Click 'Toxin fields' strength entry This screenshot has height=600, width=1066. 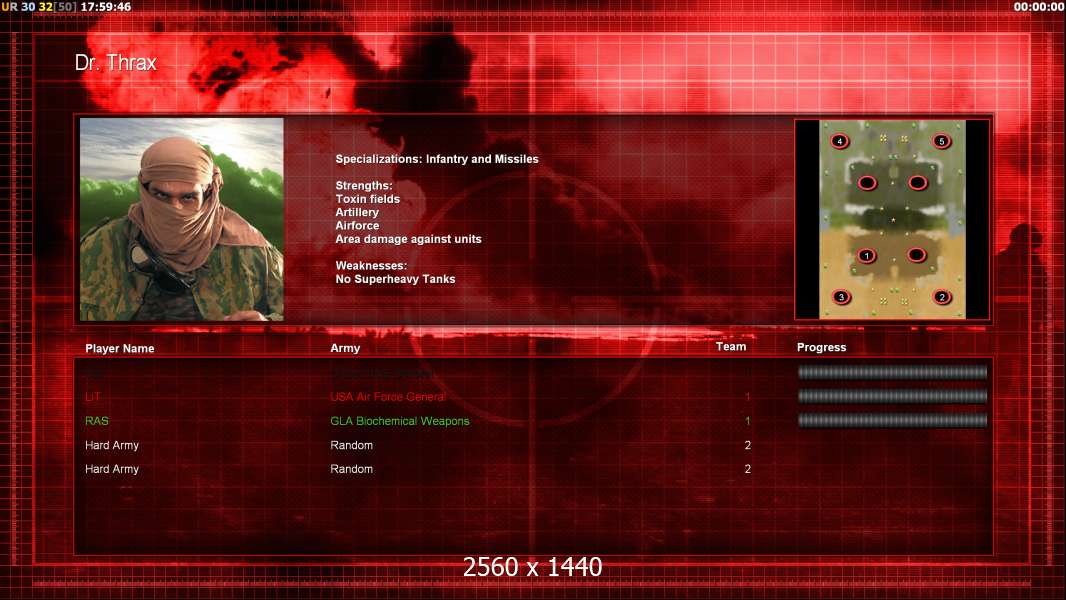point(368,199)
